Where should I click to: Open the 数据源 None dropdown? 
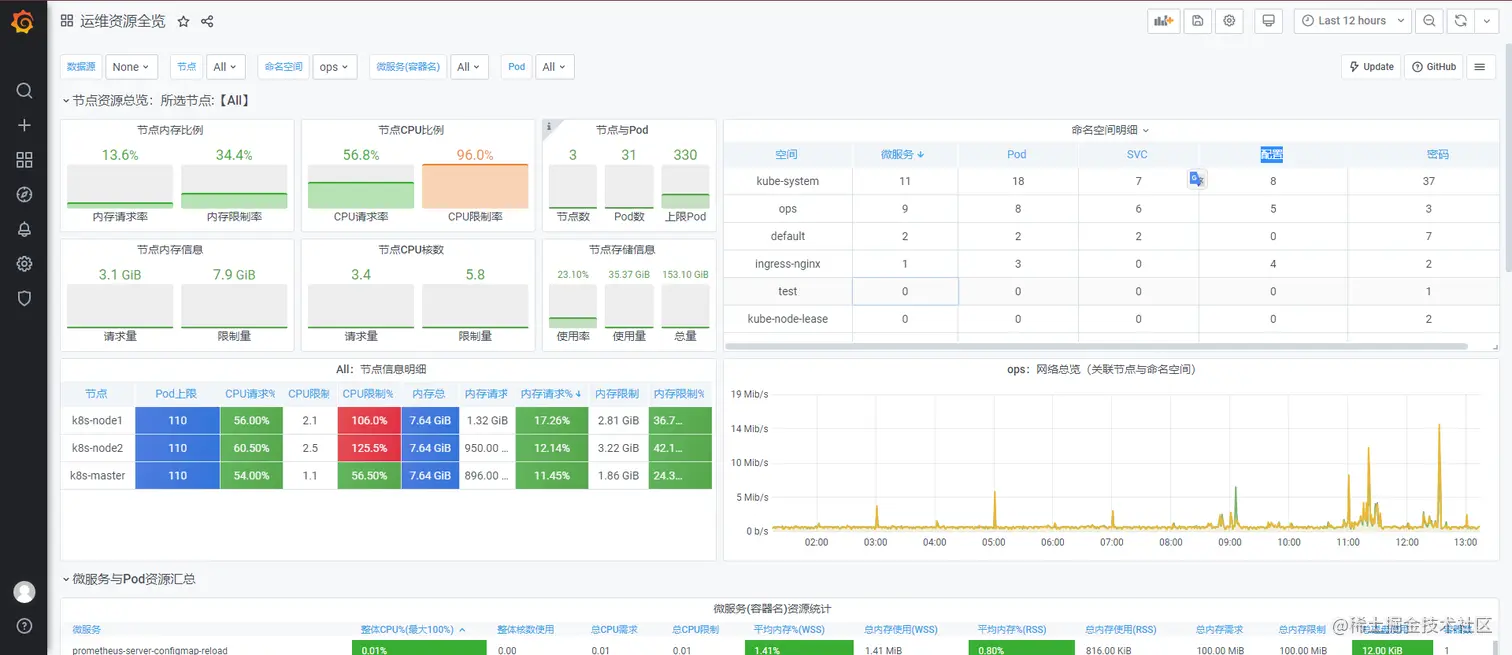click(132, 67)
